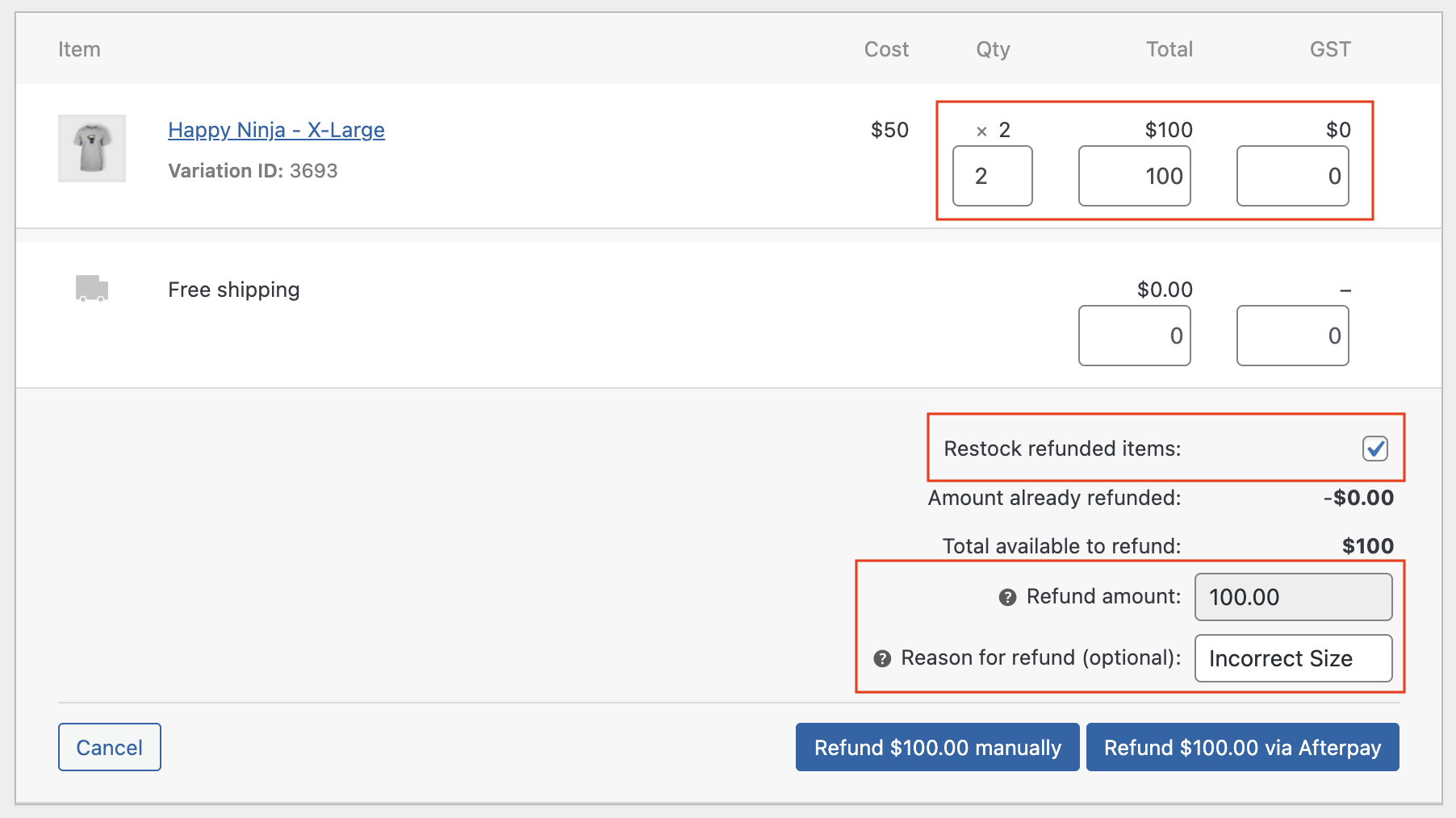Viewport: 1456px width, 818px height.
Task: Click the Happy Ninja t-shirt thumbnail
Action: pyautogui.click(x=92, y=148)
